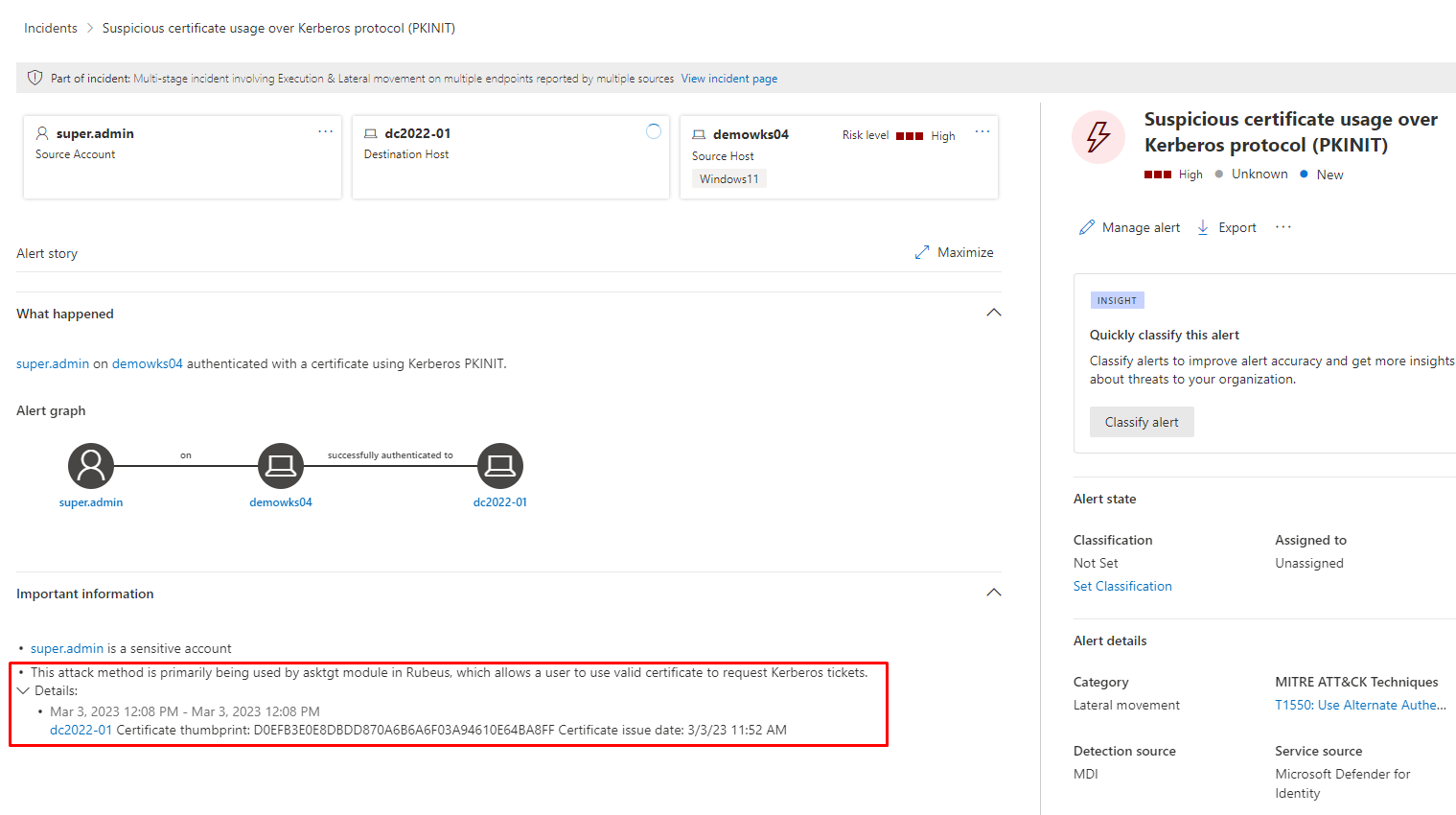Go back to Incidents breadcrumb
The width and height of the screenshot is (1456, 815).
51,29
